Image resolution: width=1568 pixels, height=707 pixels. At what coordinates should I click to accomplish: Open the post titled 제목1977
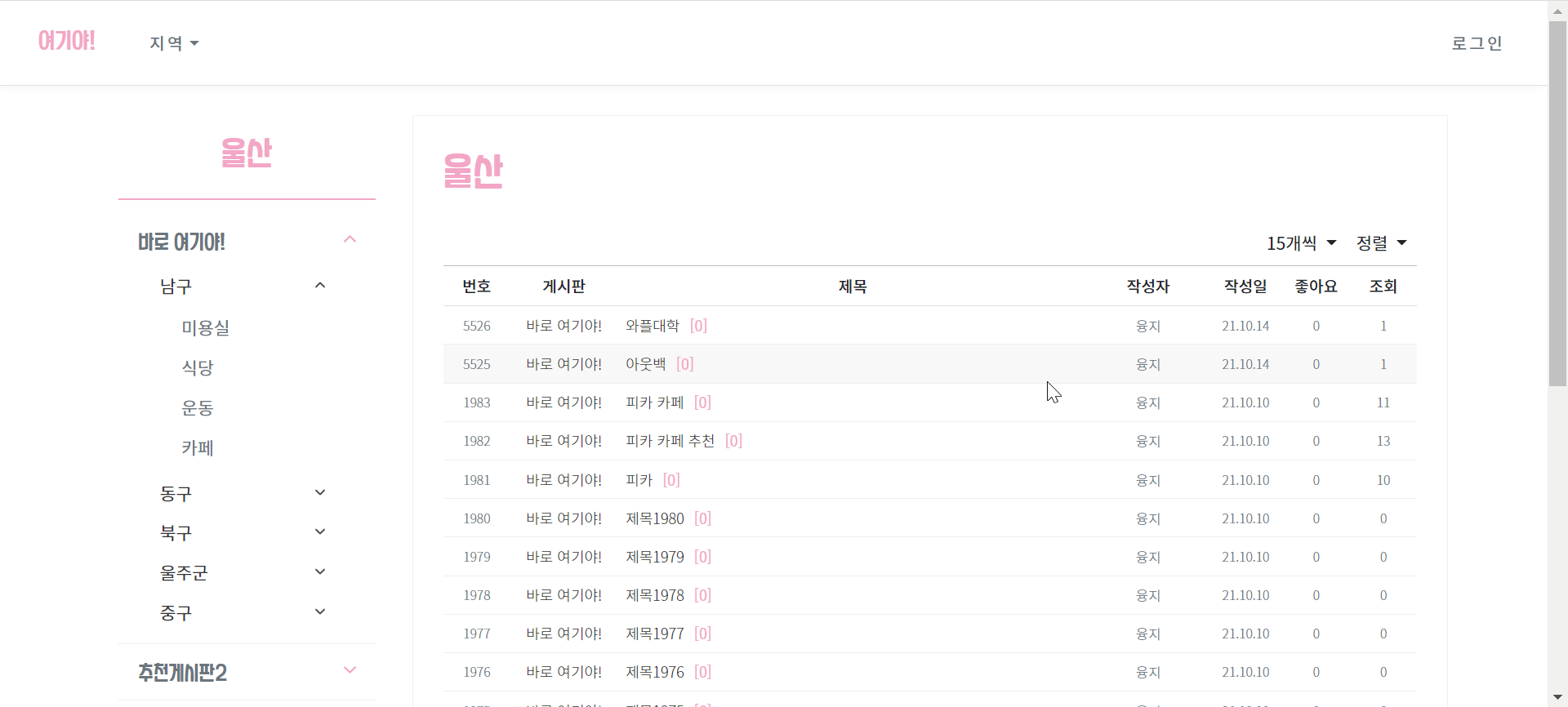(x=654, y=634)
